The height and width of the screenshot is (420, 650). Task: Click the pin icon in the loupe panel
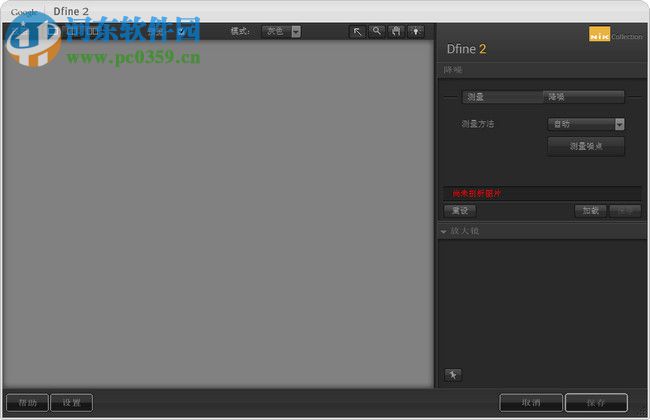point(453,375)
